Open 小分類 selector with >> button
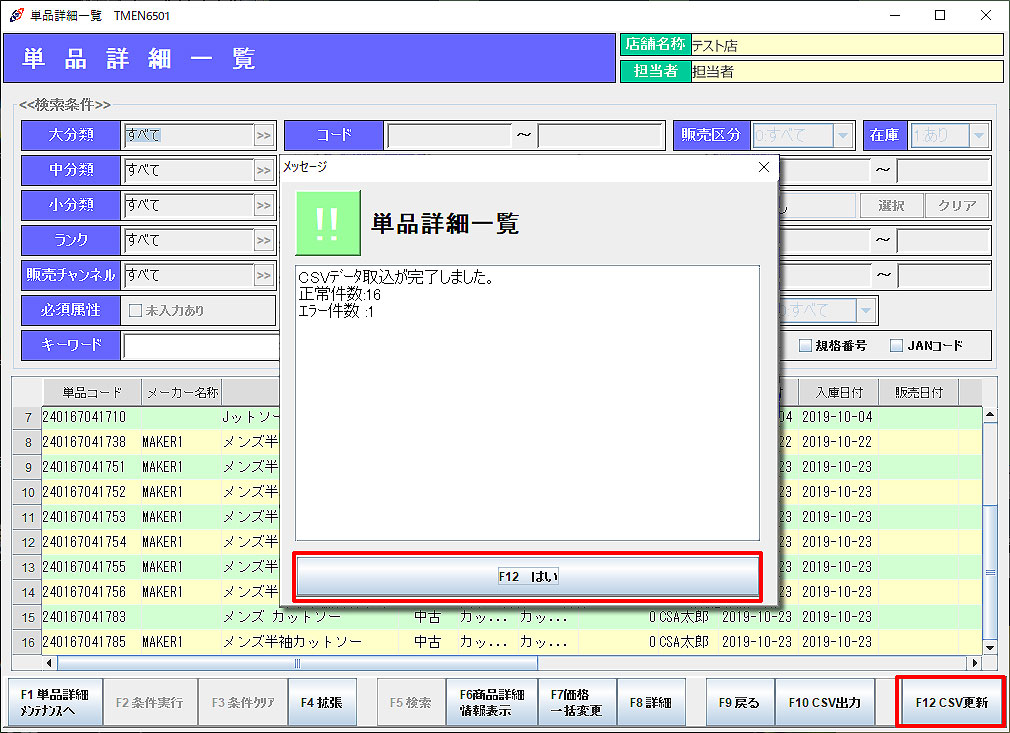1010x733 pixels. click(264, 206)
